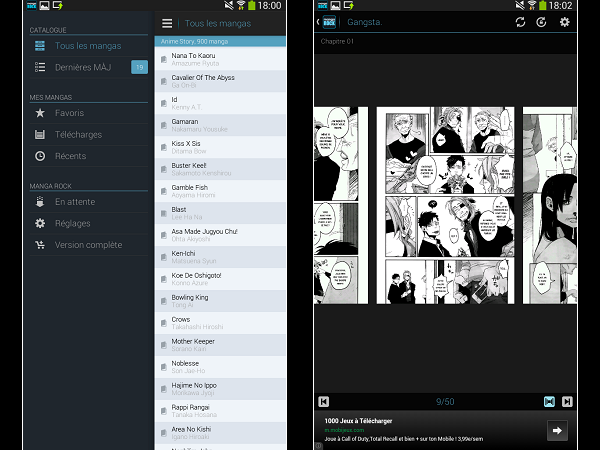Open reader settings gear icon
Image resolution: width=600 pixels, height=450 pixels.
(x=564, y=22)
